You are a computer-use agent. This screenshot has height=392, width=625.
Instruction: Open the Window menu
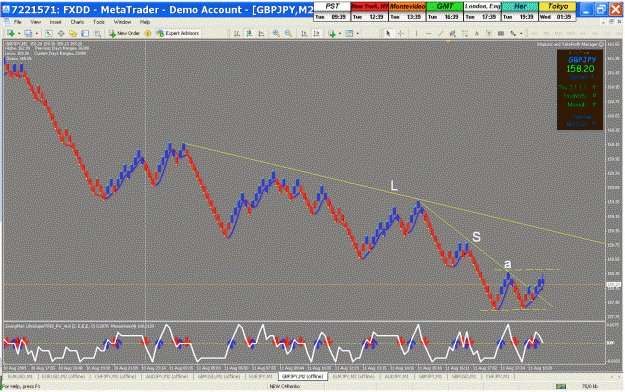point(122,22)
